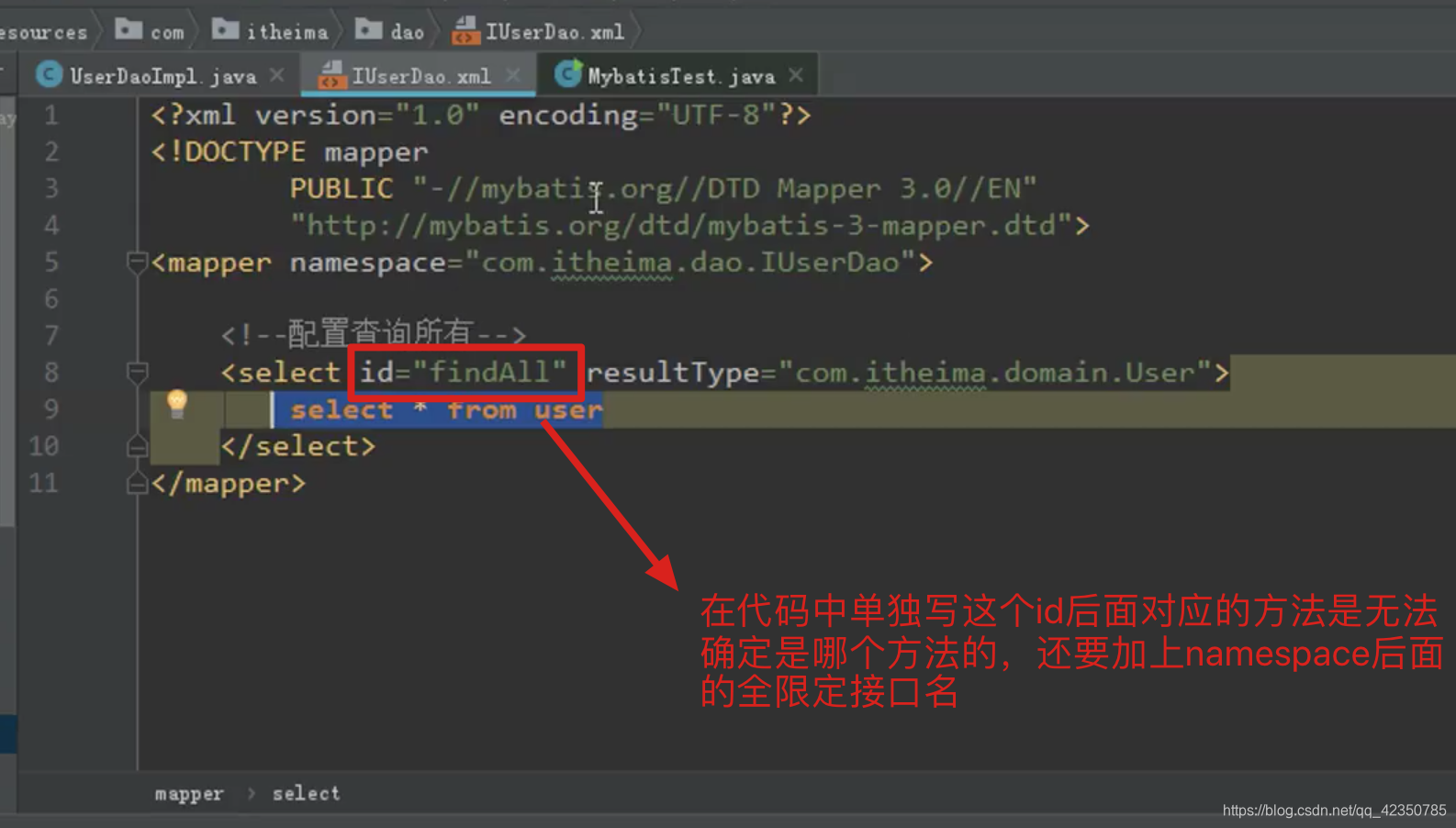Click the 配置查询所有 comment on line 7

tap(374, 334)
